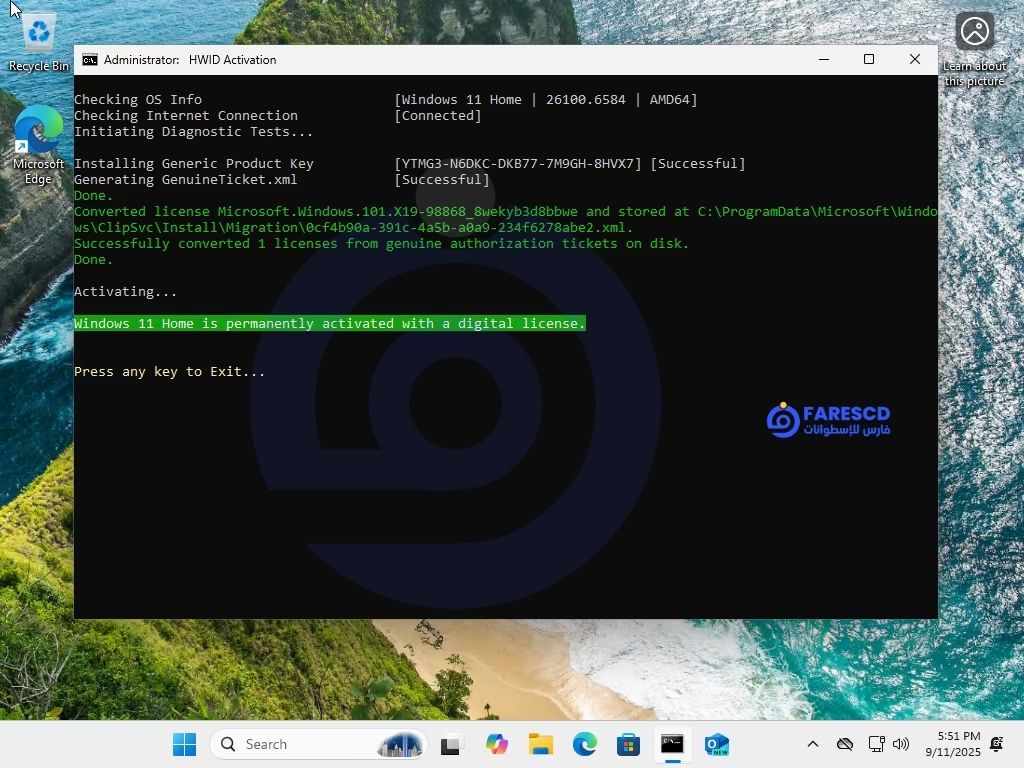Click the volume speaker tray icon
The image size is (1024, 768).
(901, 744)
